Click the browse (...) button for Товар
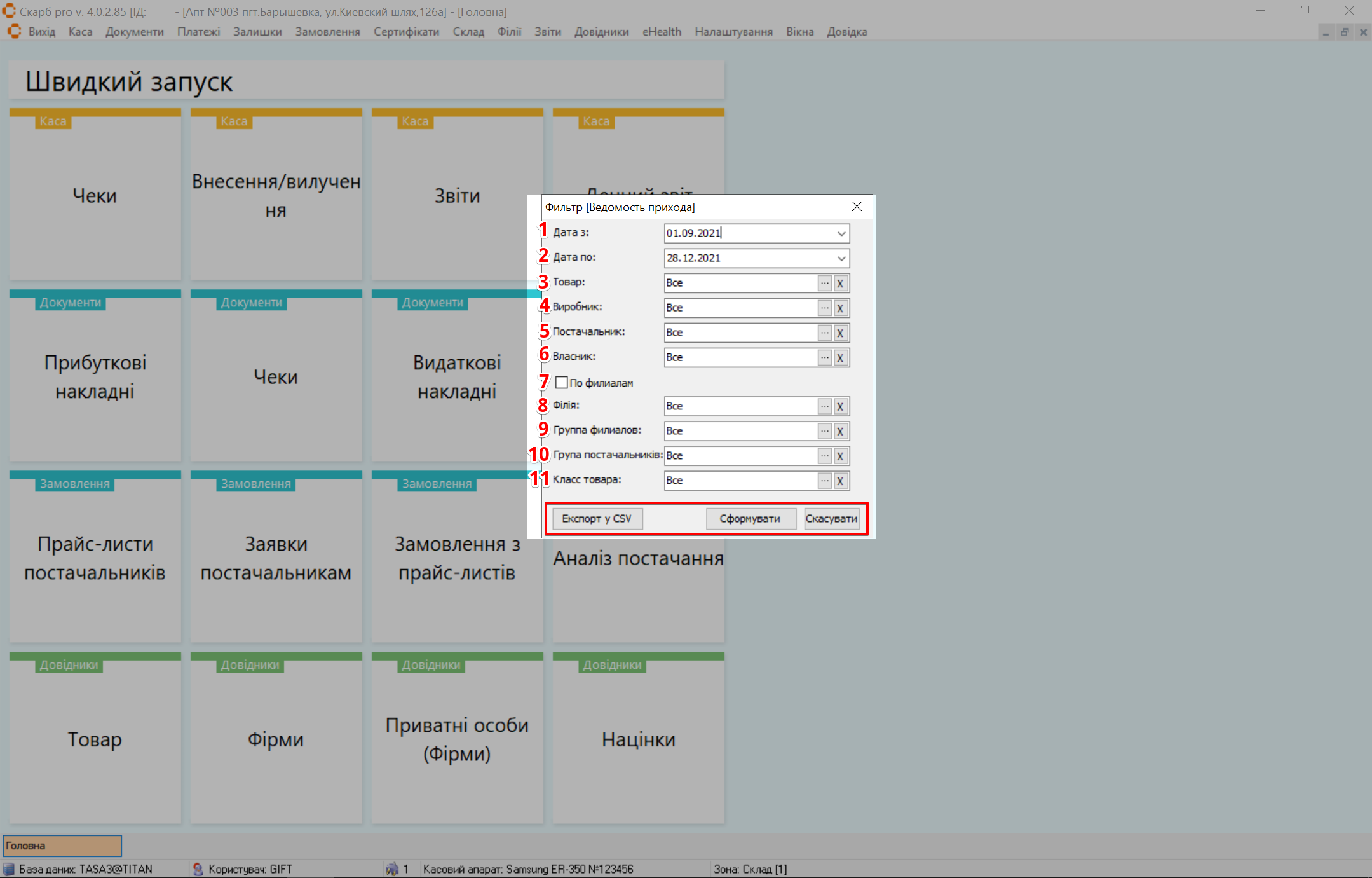This screenshot has height=878, width=1372. 824,283
